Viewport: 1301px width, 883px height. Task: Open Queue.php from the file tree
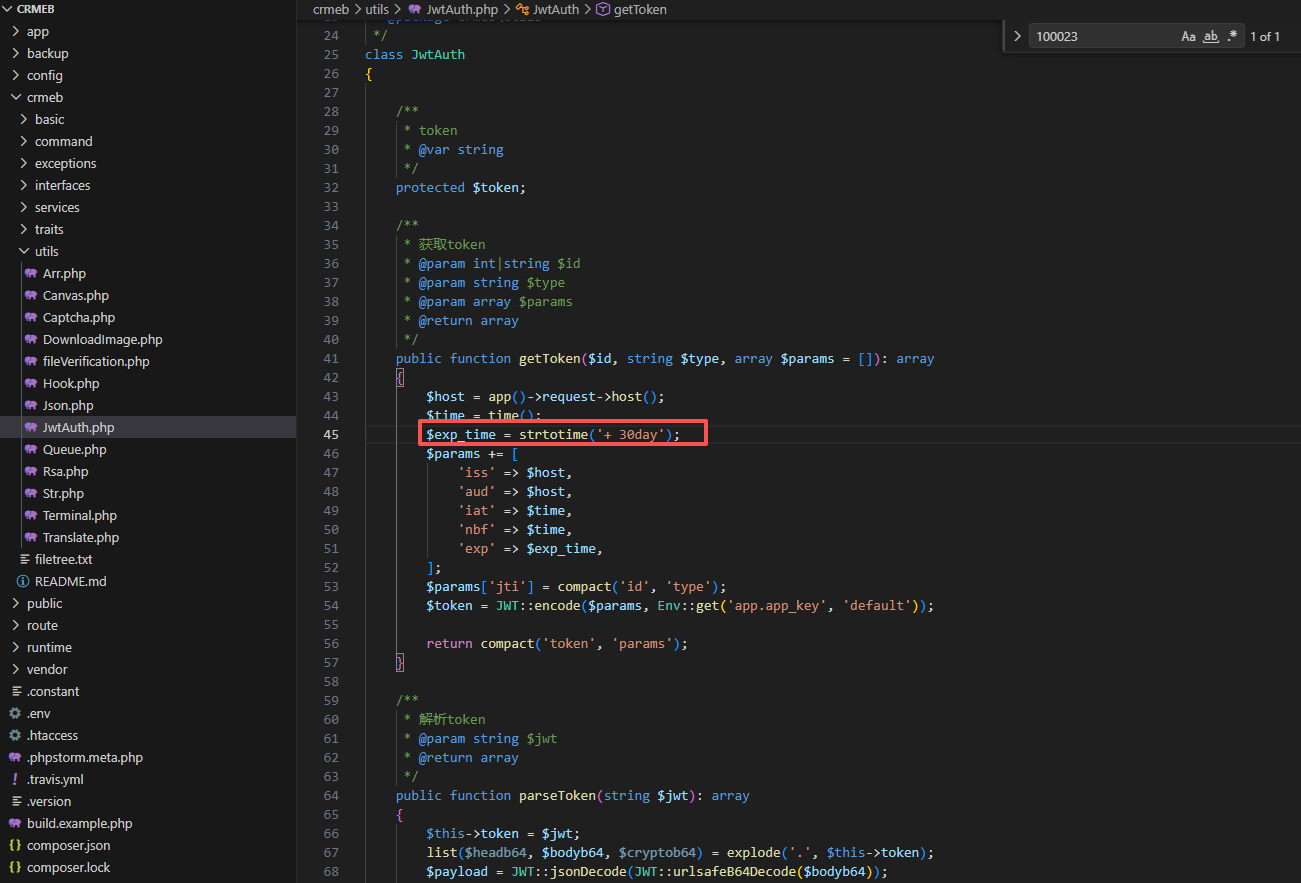pyautogui.click(x=74, y=449)
